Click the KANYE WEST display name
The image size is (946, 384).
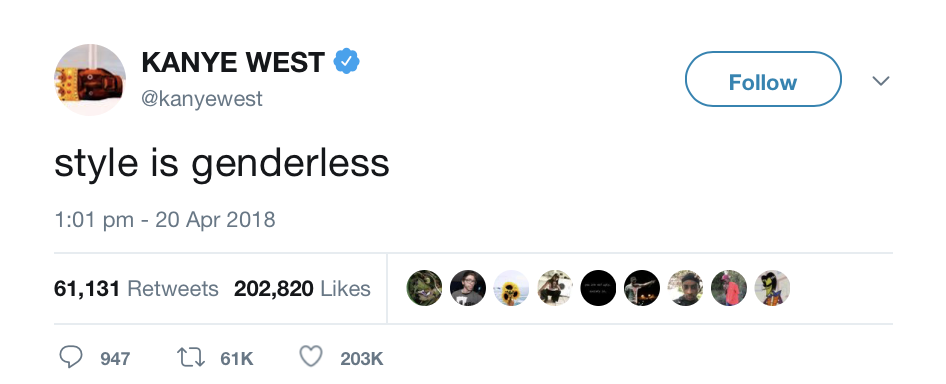233,62
